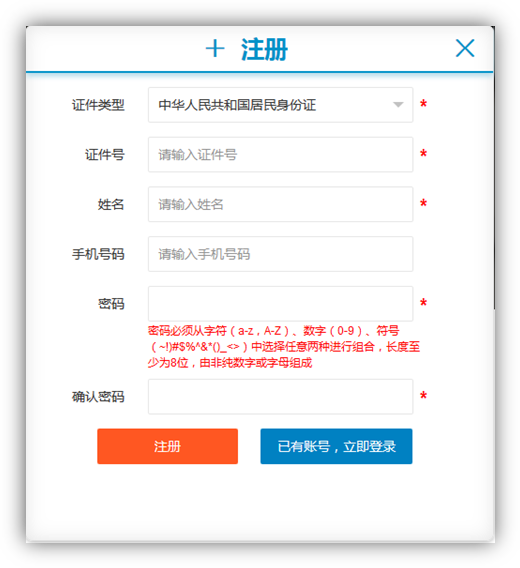The image size is (520, 568).
Task: Click the plus icon beside the 注册 title
Action: click(215, 49)
